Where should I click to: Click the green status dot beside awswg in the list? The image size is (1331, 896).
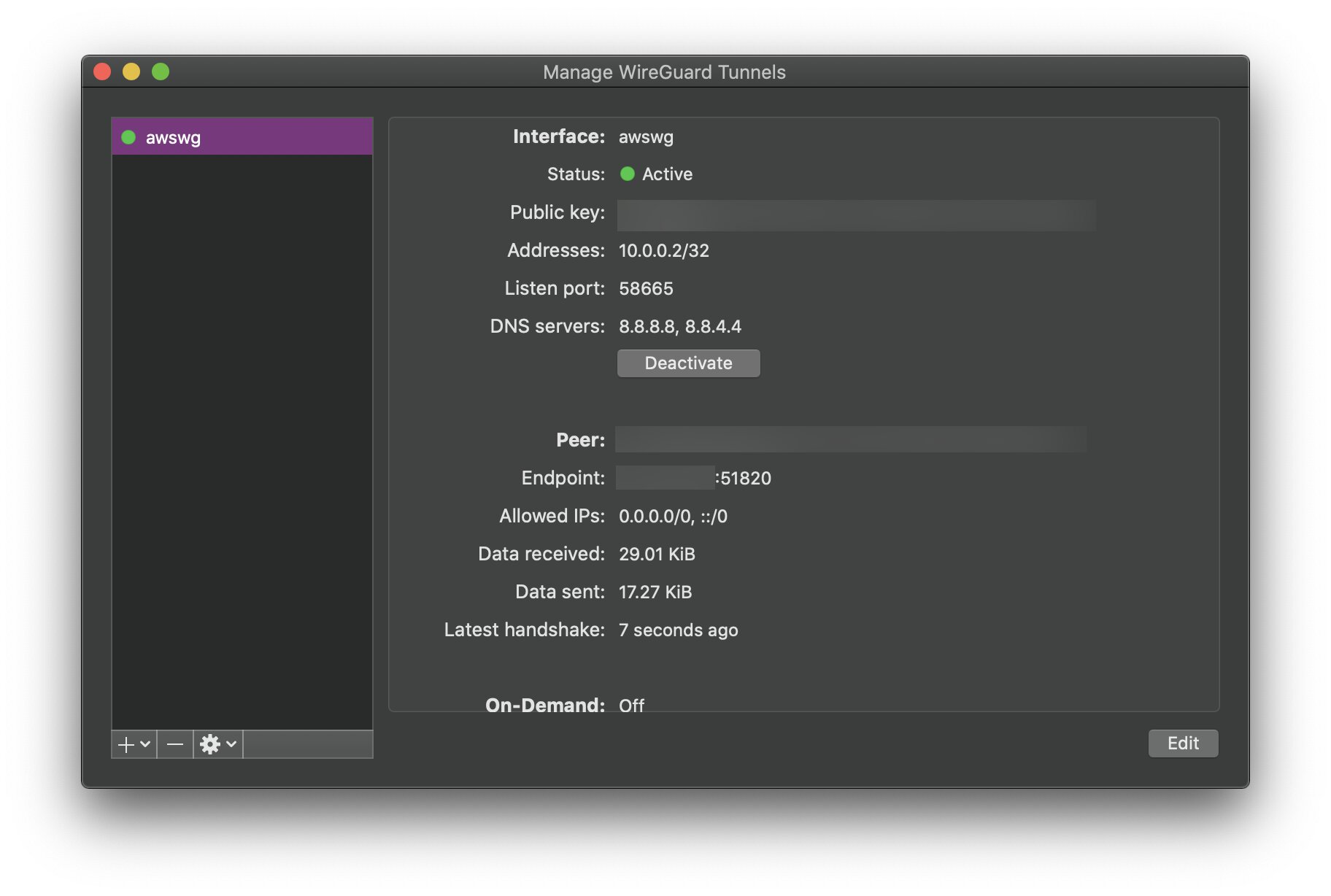click(128, 137)
